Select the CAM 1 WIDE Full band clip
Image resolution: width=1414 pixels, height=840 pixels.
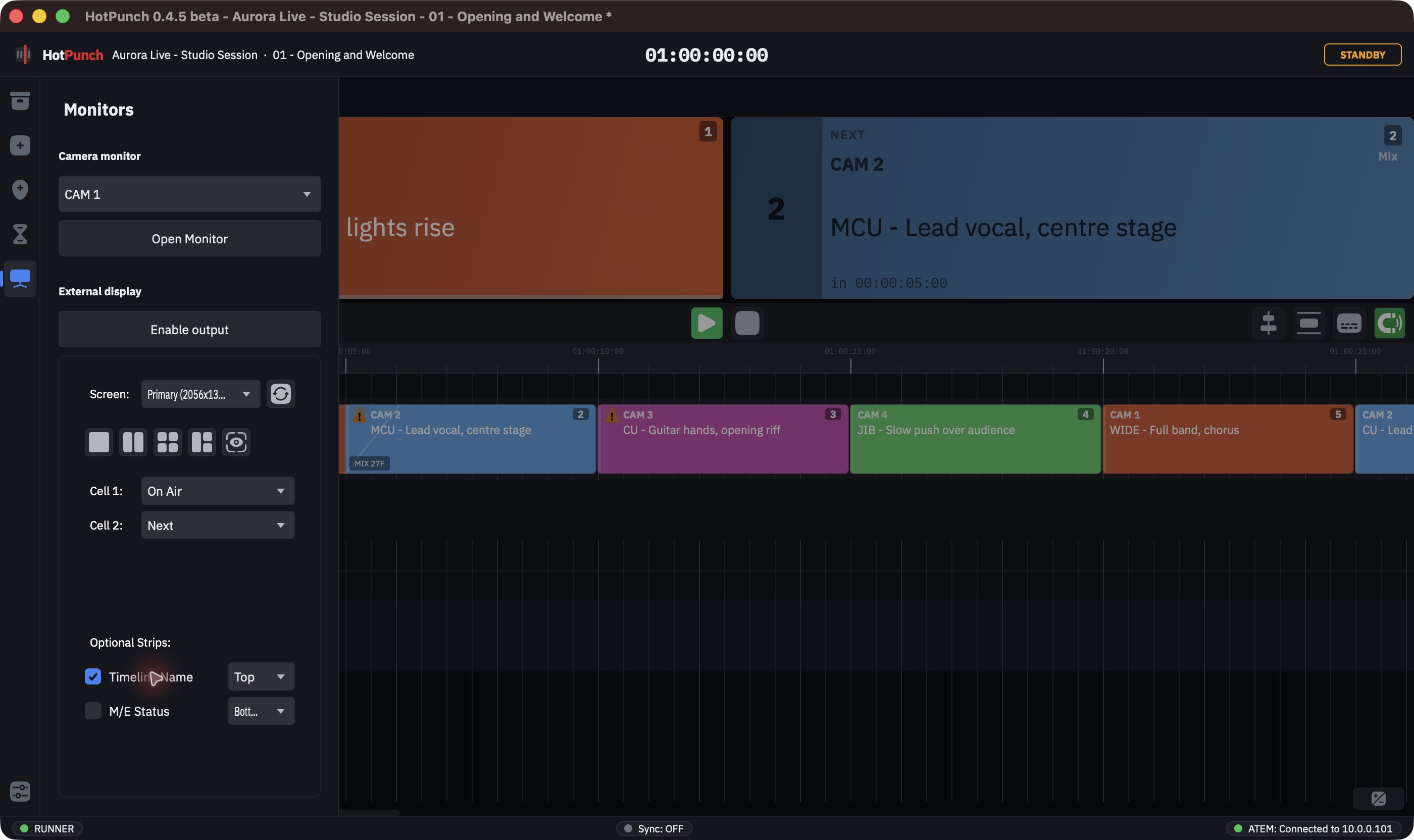click(x=1228, y=439)
